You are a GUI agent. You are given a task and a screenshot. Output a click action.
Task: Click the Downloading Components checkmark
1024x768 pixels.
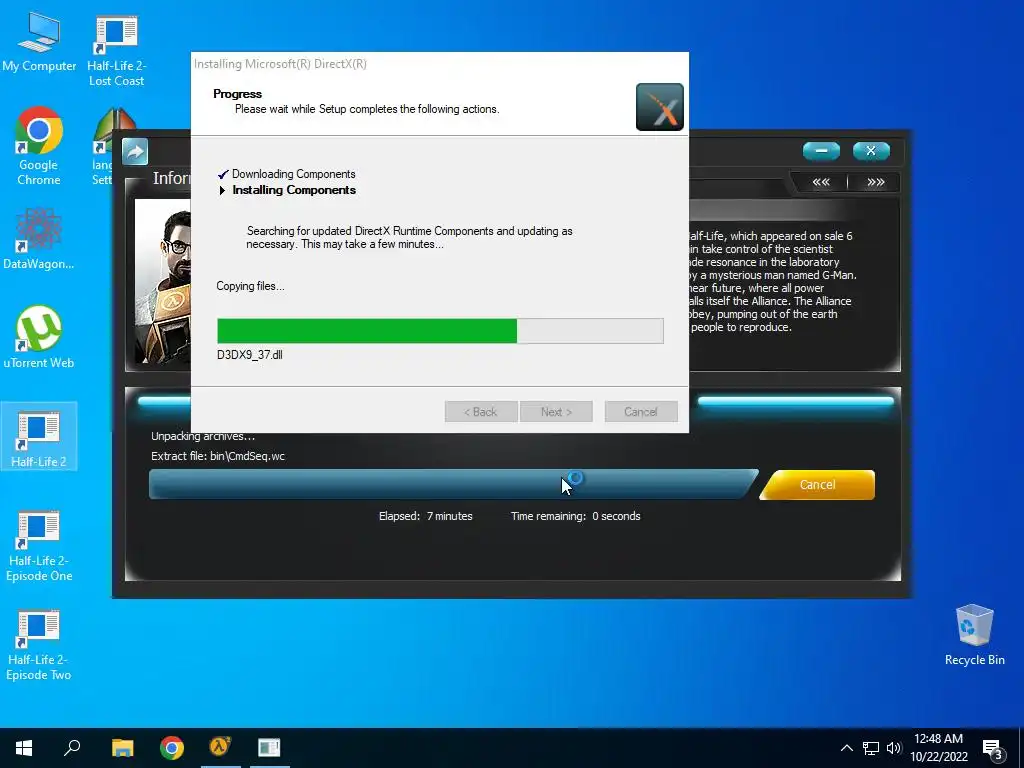pos(223,174)
